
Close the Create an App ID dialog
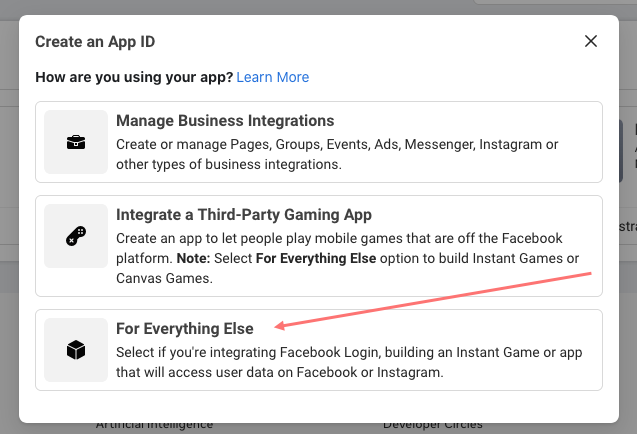[x=591, y=41]
